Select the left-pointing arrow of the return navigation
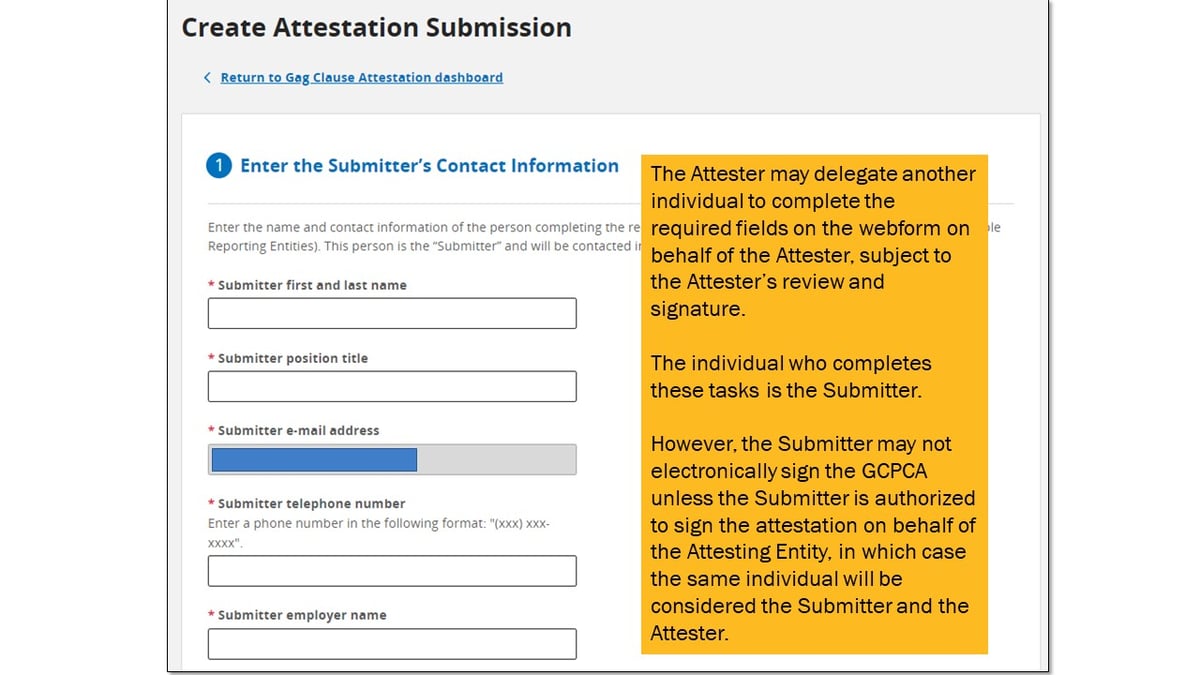 pos(207,77)
